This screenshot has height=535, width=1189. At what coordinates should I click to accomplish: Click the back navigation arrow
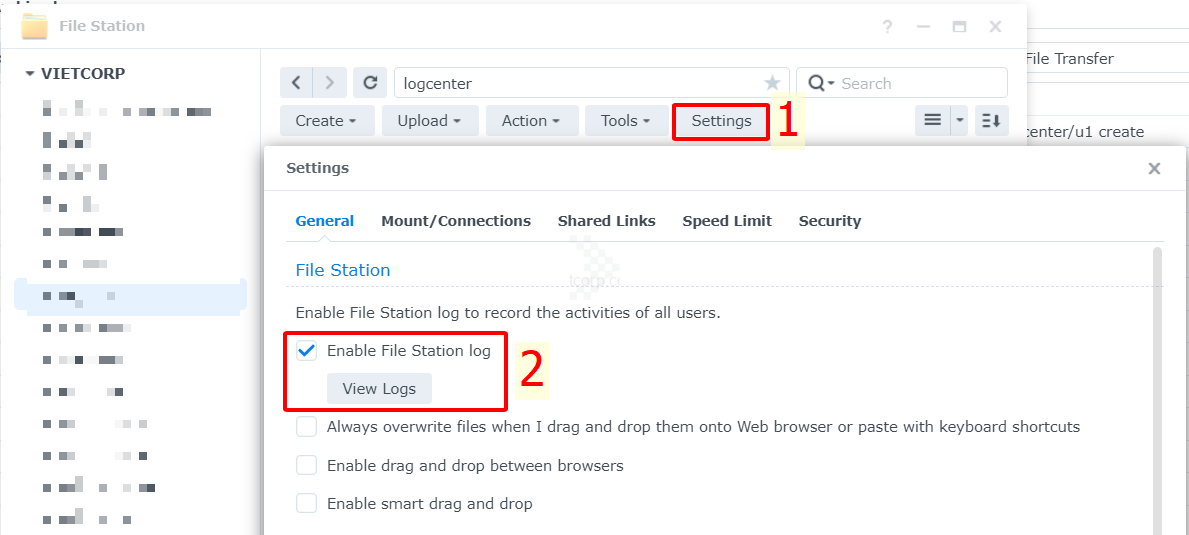[296, 83]
